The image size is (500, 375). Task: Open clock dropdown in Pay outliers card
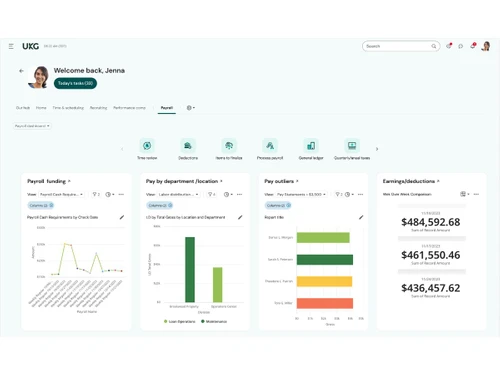(349, 194)
